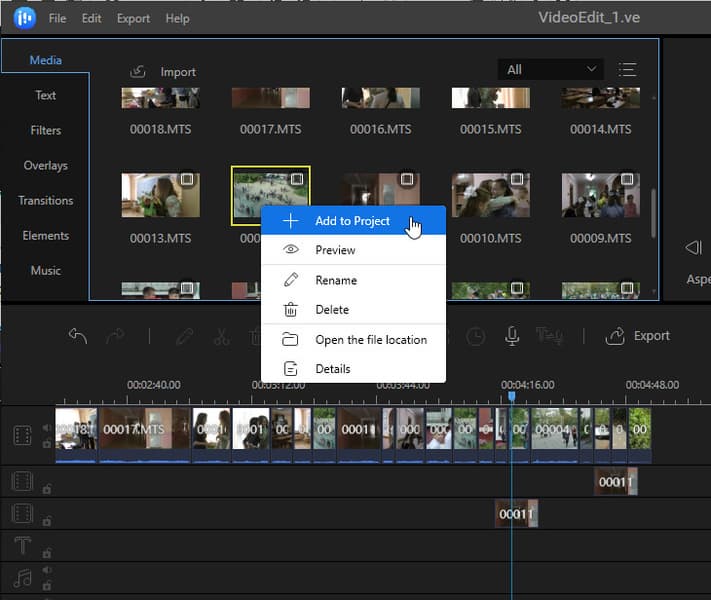Image resolution: width=711 pixels, height=600 pixels.
Task: Open the File menu
Action: point(58,18)
